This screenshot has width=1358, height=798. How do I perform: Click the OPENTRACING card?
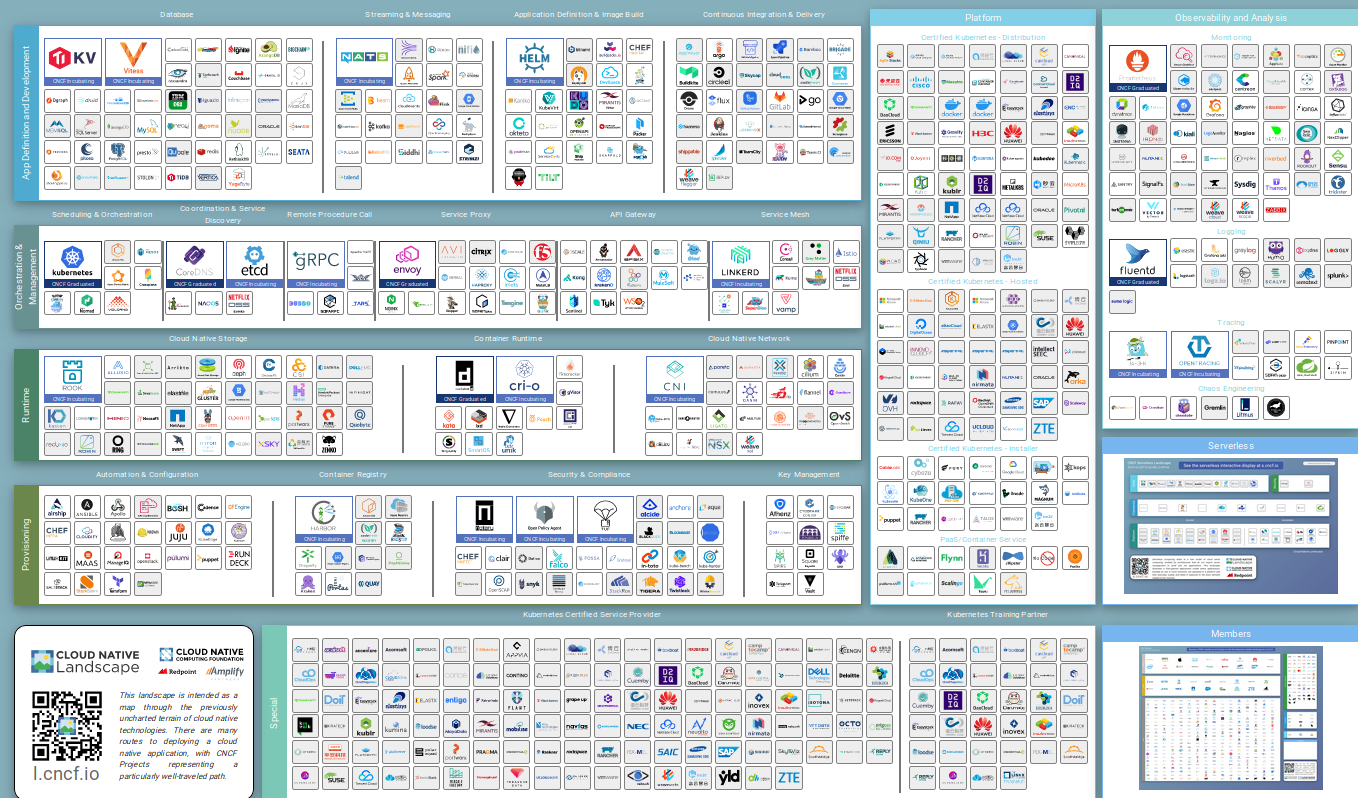pos(1199,355)
